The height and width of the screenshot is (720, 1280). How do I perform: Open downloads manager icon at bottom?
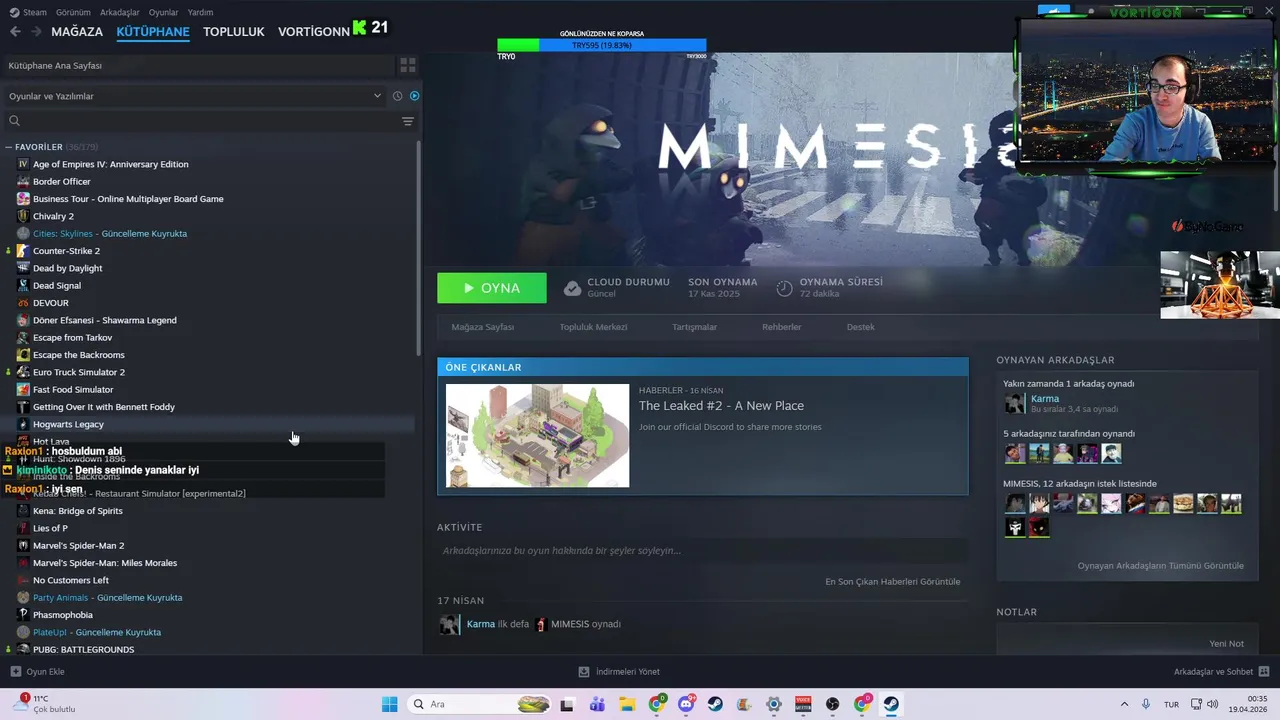click(x=584, y=672)
